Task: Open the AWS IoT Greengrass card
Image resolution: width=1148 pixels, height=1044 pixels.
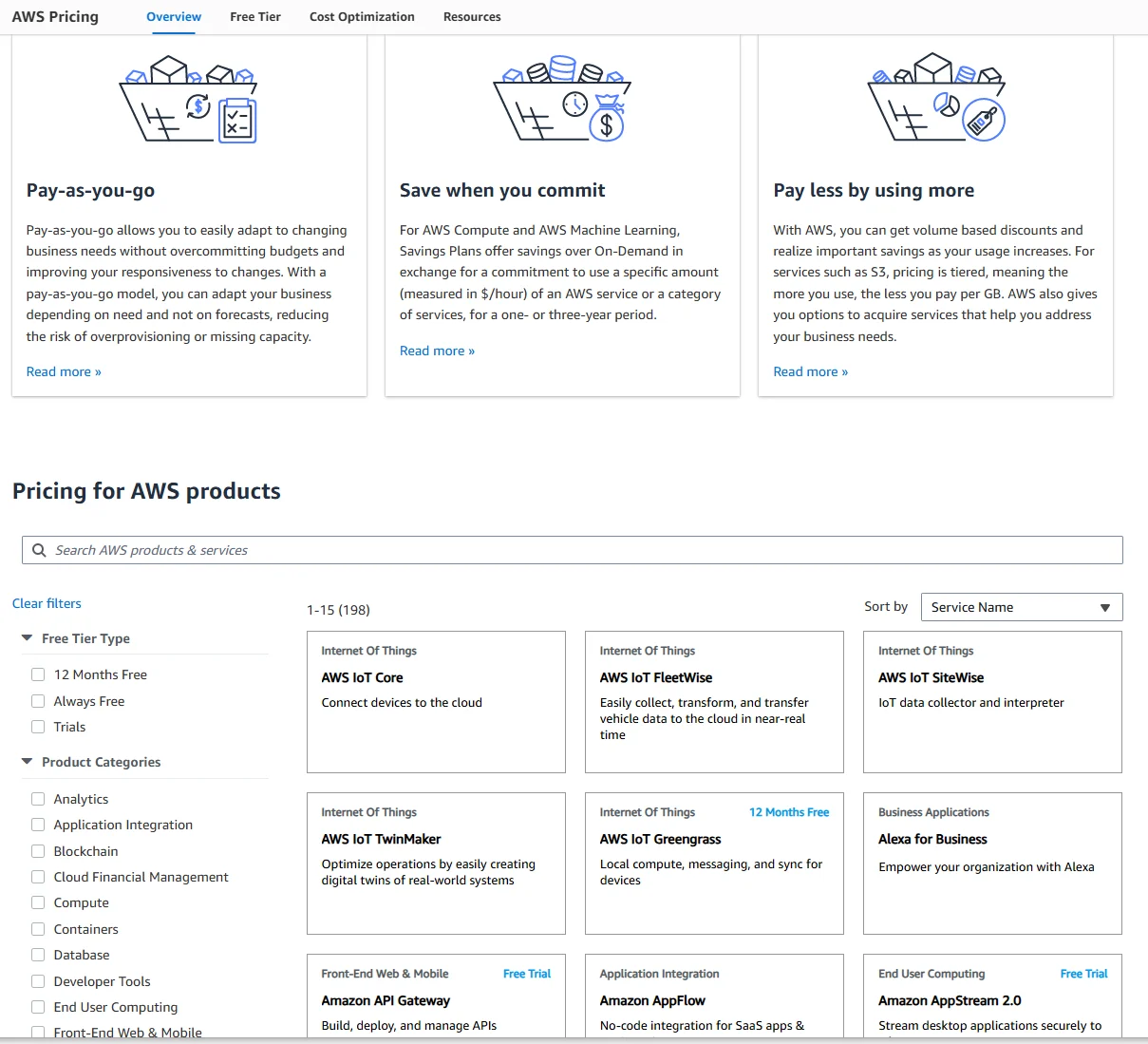Action: (714, 864)
